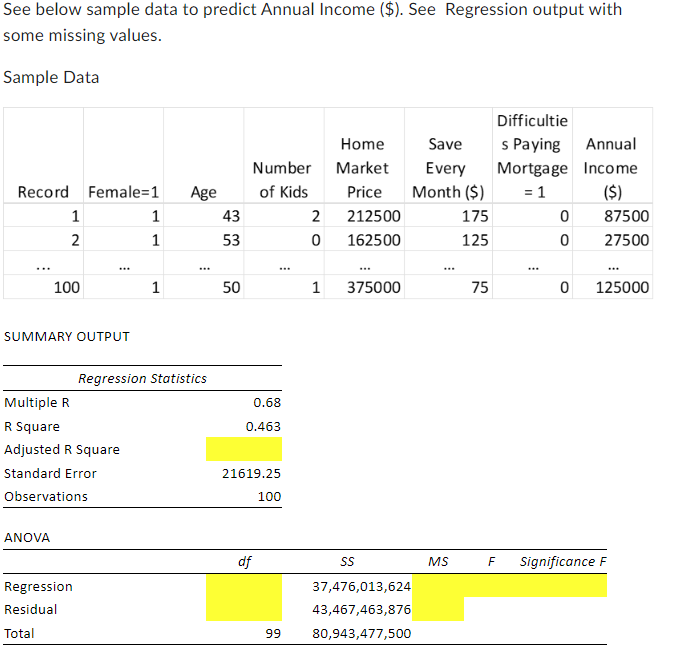Click the 'Sample Data' heading
Screen dimensions: 698x654
click(x=51, y=77)
